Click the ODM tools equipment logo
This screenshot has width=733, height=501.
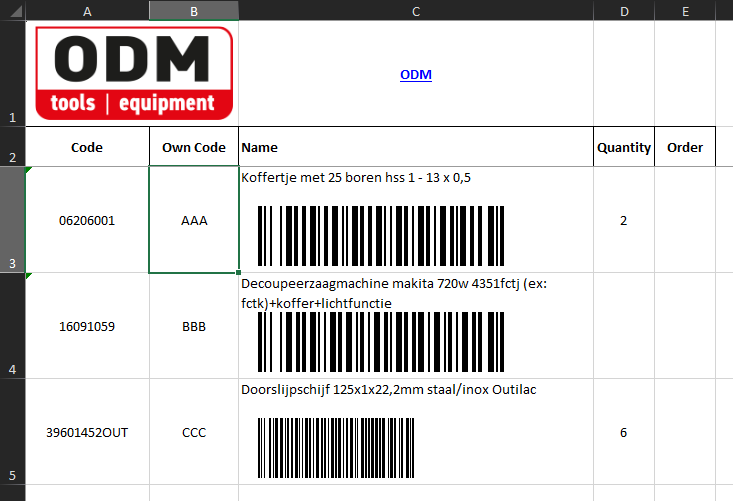click(134, 73)
